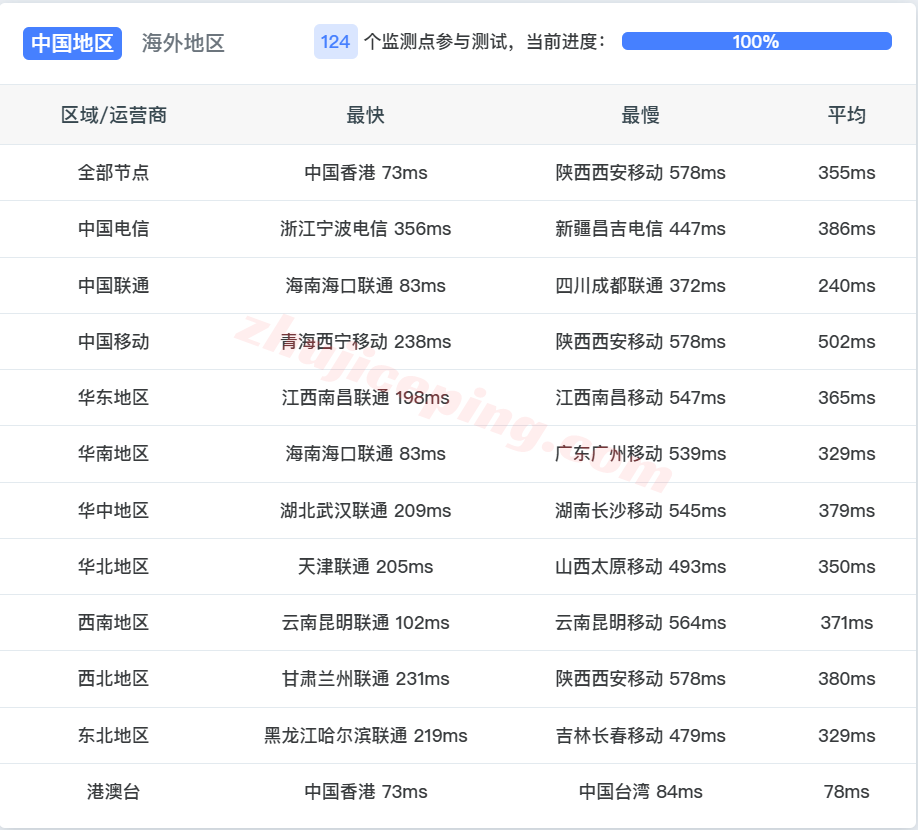
Task: Click 天津联通 205ms cell
Action: pyautogui.click(x=366, y=567)
